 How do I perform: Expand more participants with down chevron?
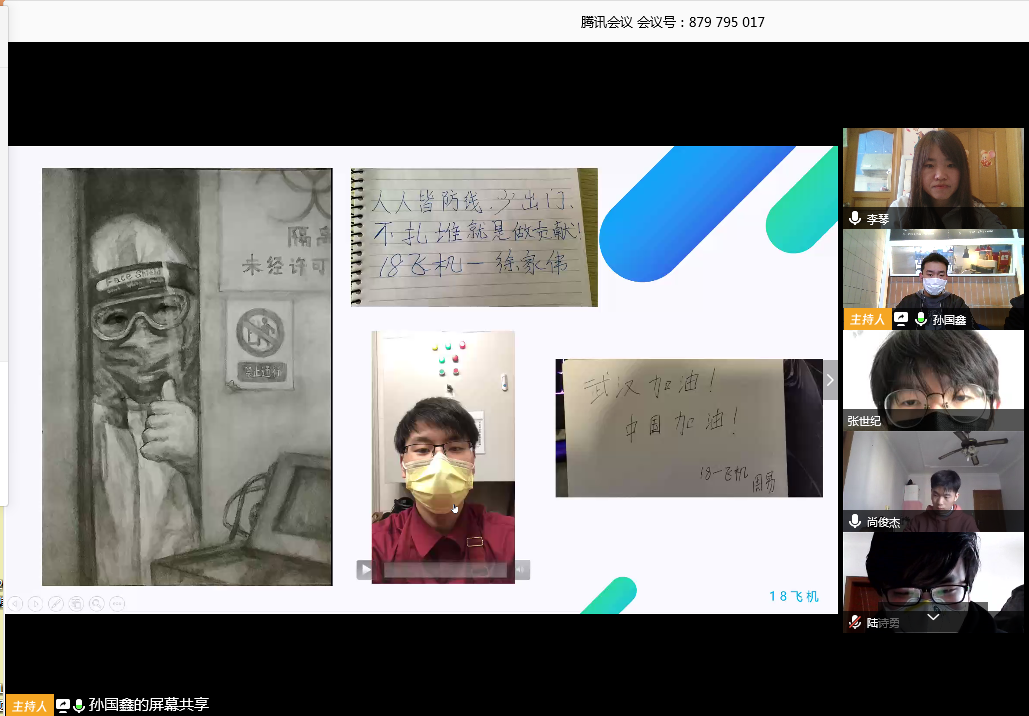[933, 618]
